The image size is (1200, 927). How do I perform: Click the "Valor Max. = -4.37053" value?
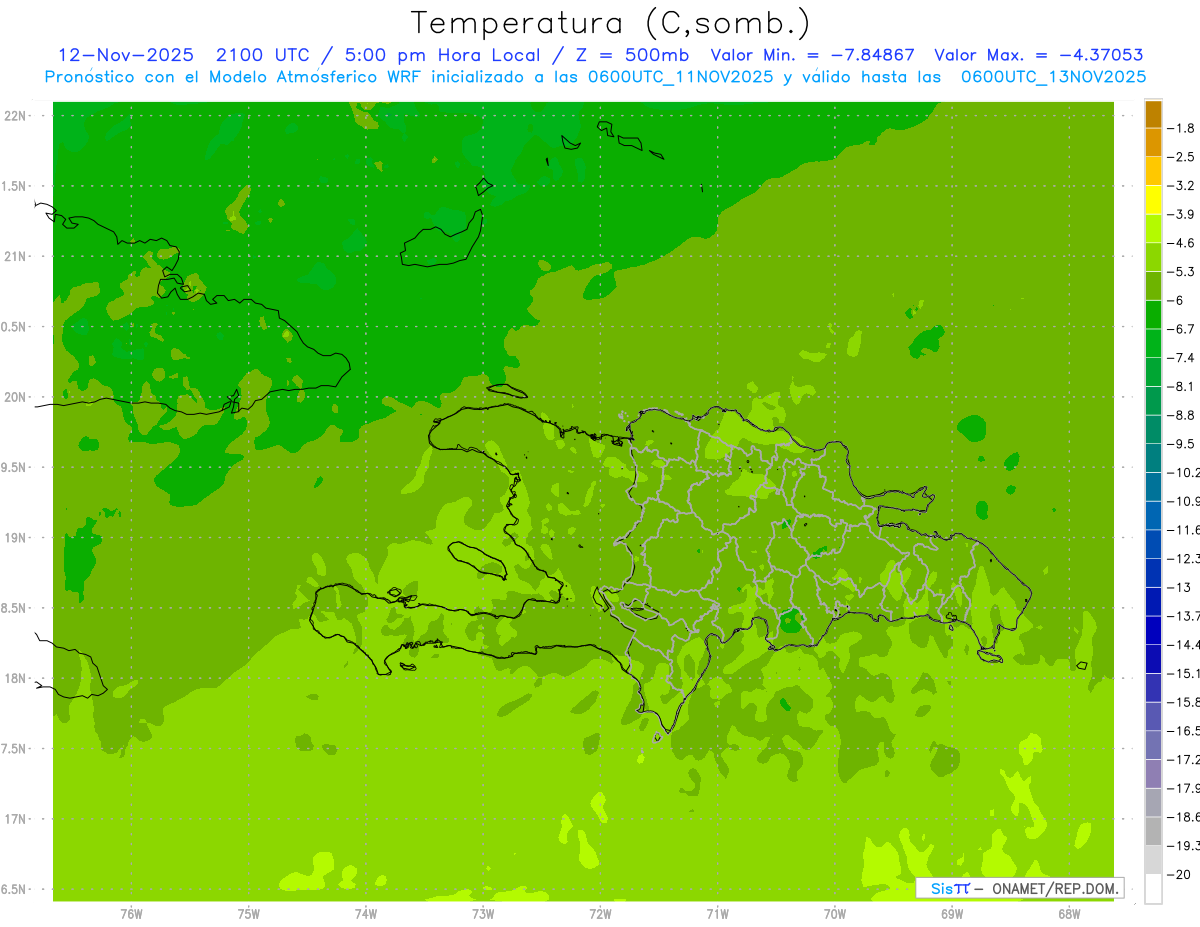pos(1038,55)
